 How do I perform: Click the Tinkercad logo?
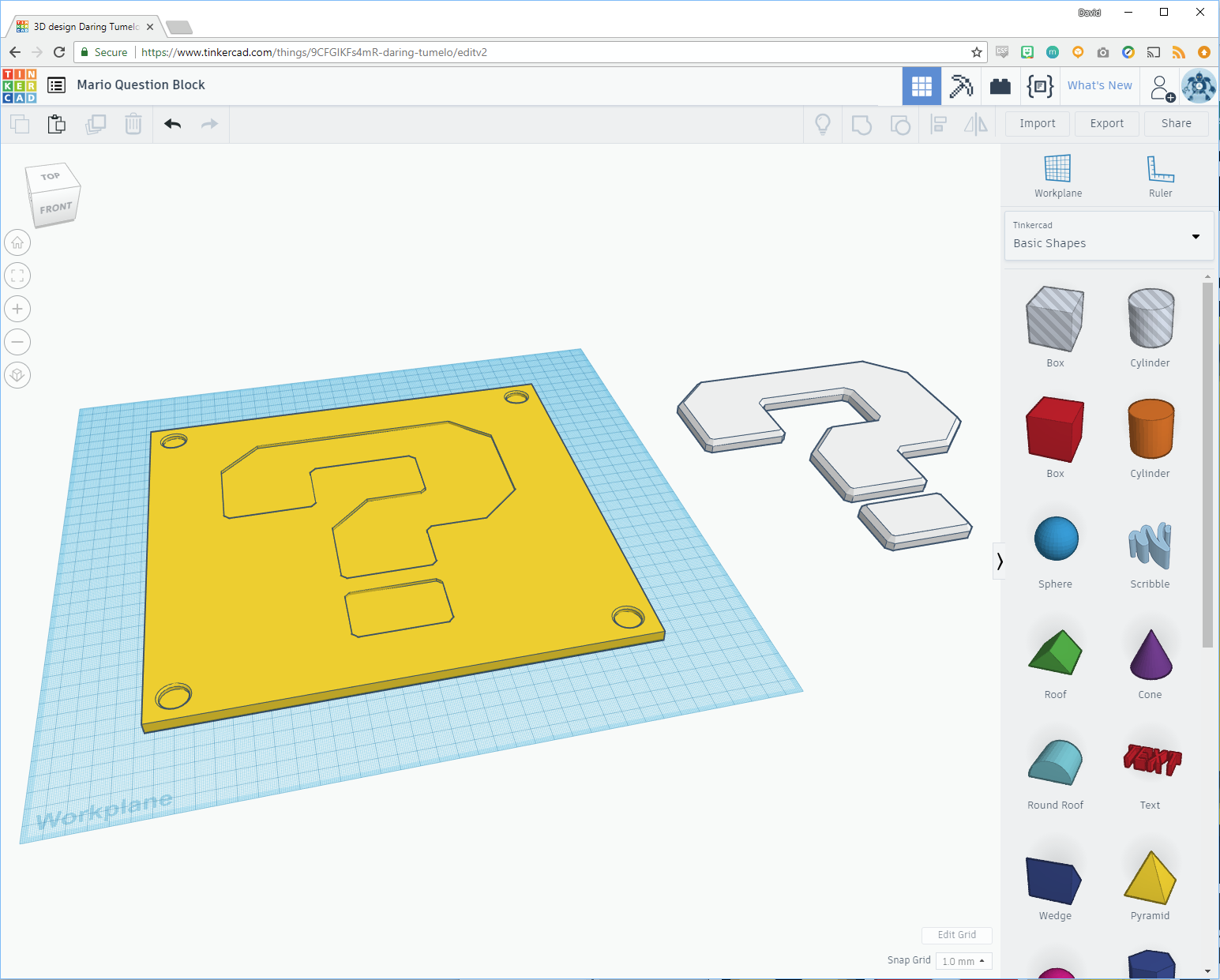coord(20,86)
